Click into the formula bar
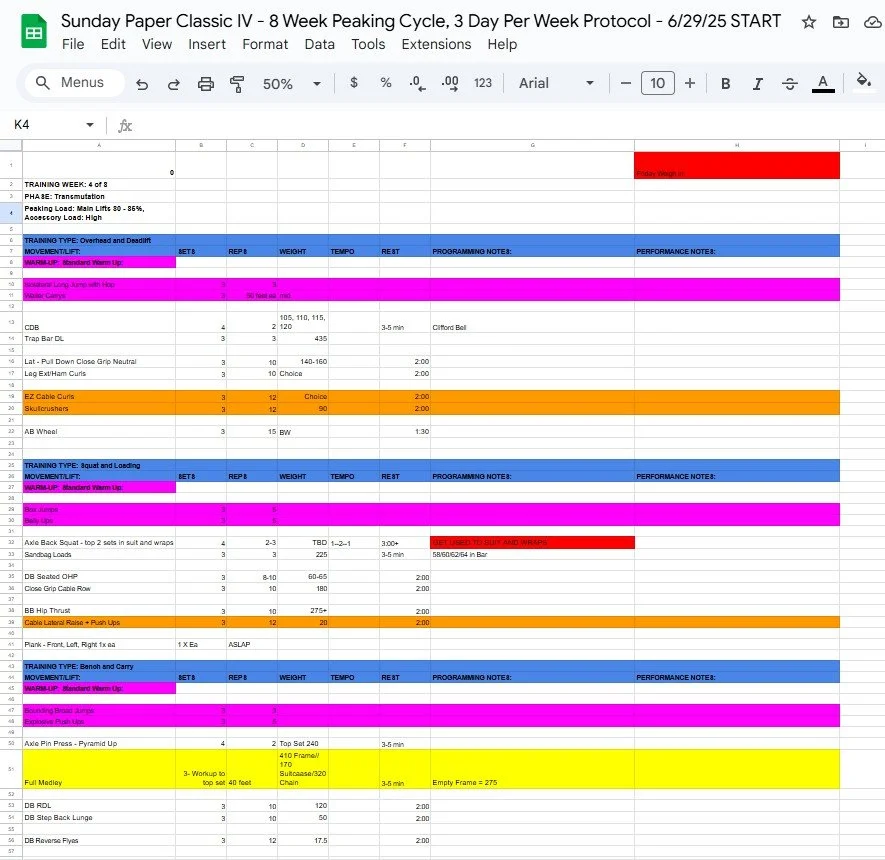This screenshot has width=885, height=860. [508, 125]
